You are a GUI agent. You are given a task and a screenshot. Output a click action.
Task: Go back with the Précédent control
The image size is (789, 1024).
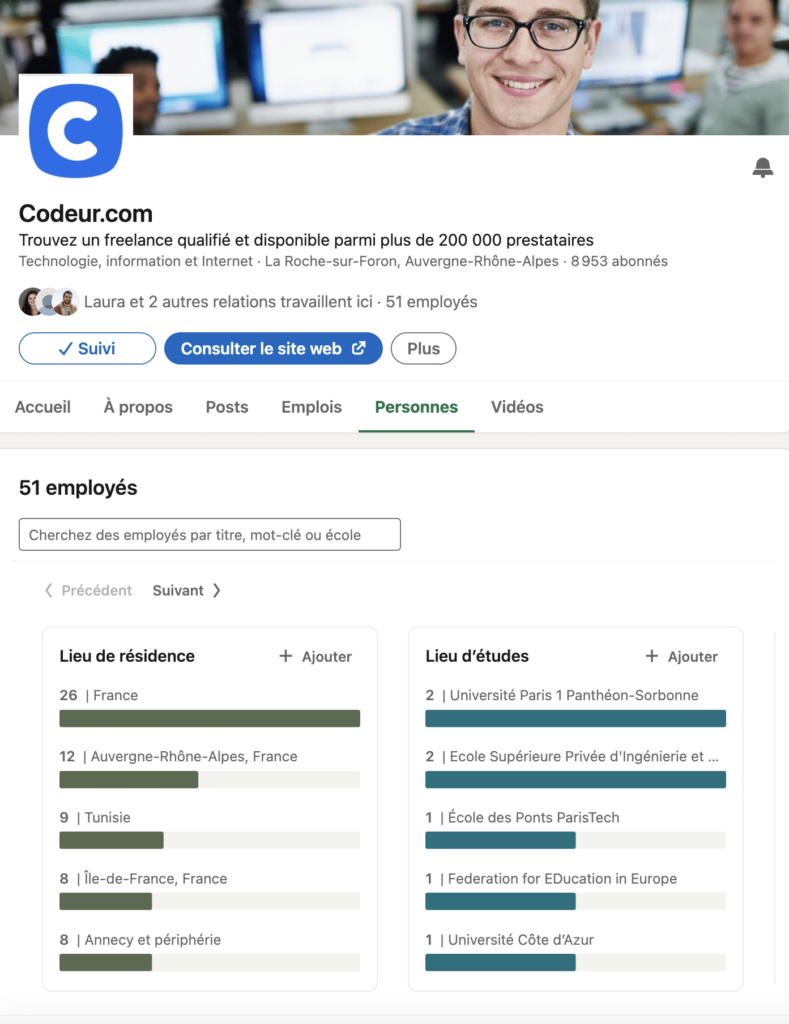click(x=88, y=590)
